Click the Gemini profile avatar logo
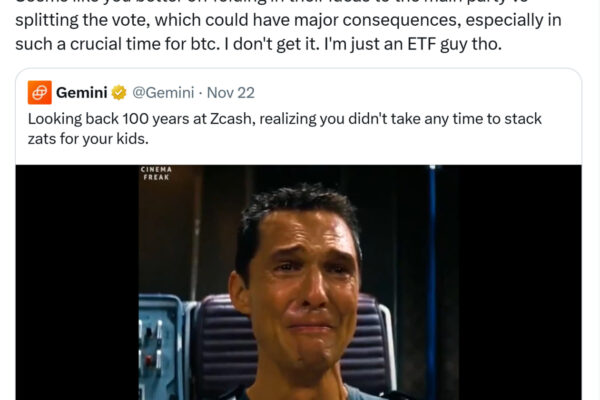Viewport: 600px width, 400px height. pos(38,93)
